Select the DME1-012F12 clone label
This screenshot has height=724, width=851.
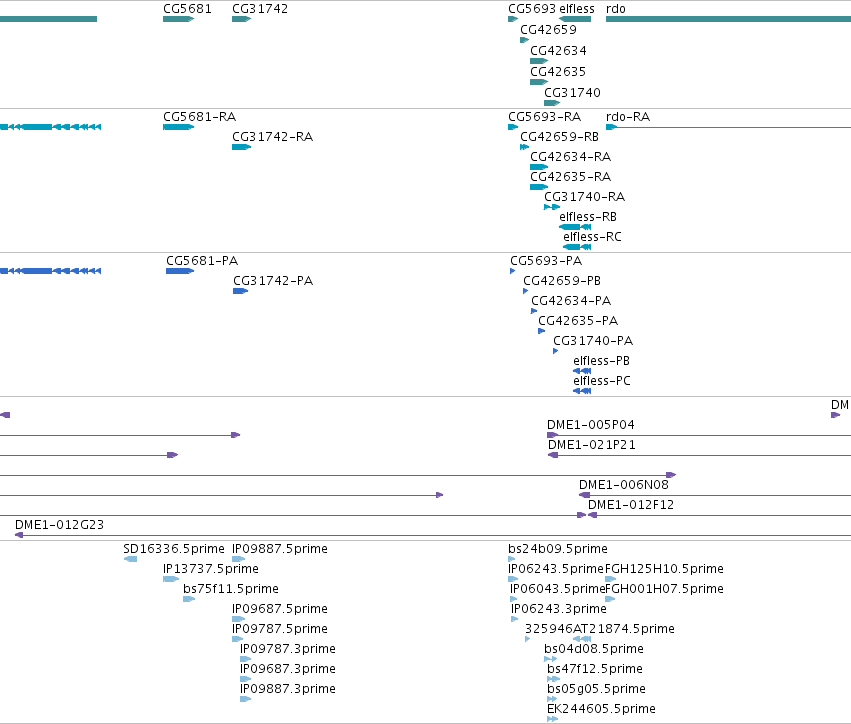[631, 505]
